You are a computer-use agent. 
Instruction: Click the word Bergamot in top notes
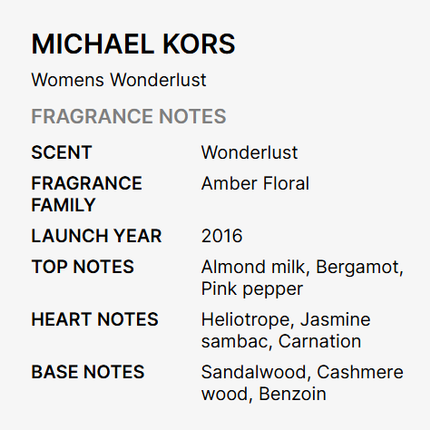pyautogui.click(x=359, y=267)
